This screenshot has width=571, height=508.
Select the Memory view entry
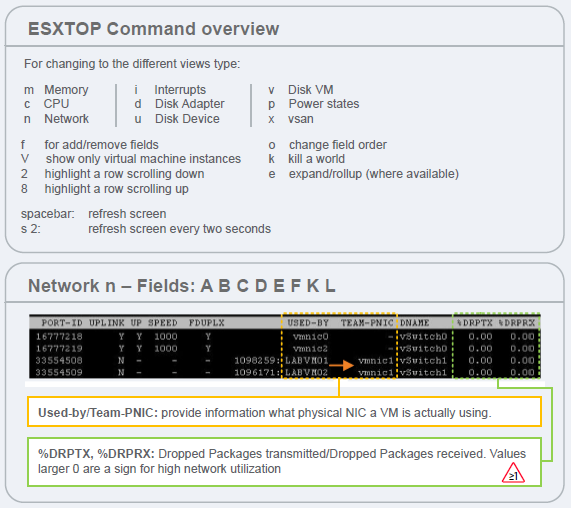[56, 90]
